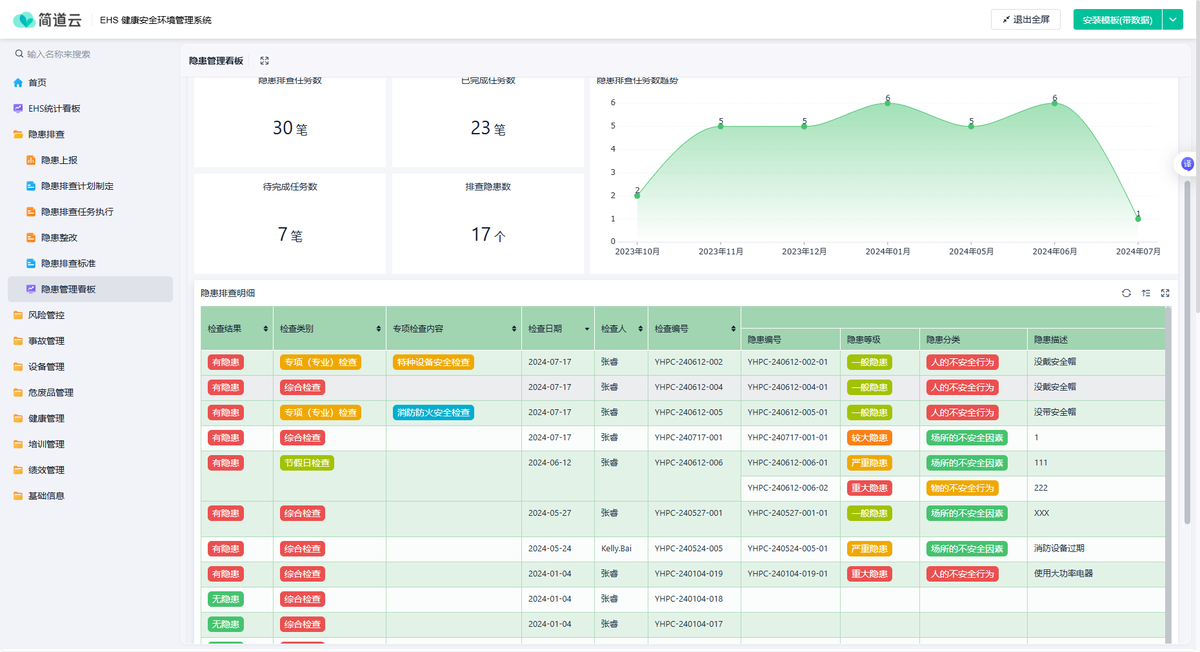1200x652 pixels.
Task: Click the 退出全屏 button
Action: click(x=1025, y=20)
